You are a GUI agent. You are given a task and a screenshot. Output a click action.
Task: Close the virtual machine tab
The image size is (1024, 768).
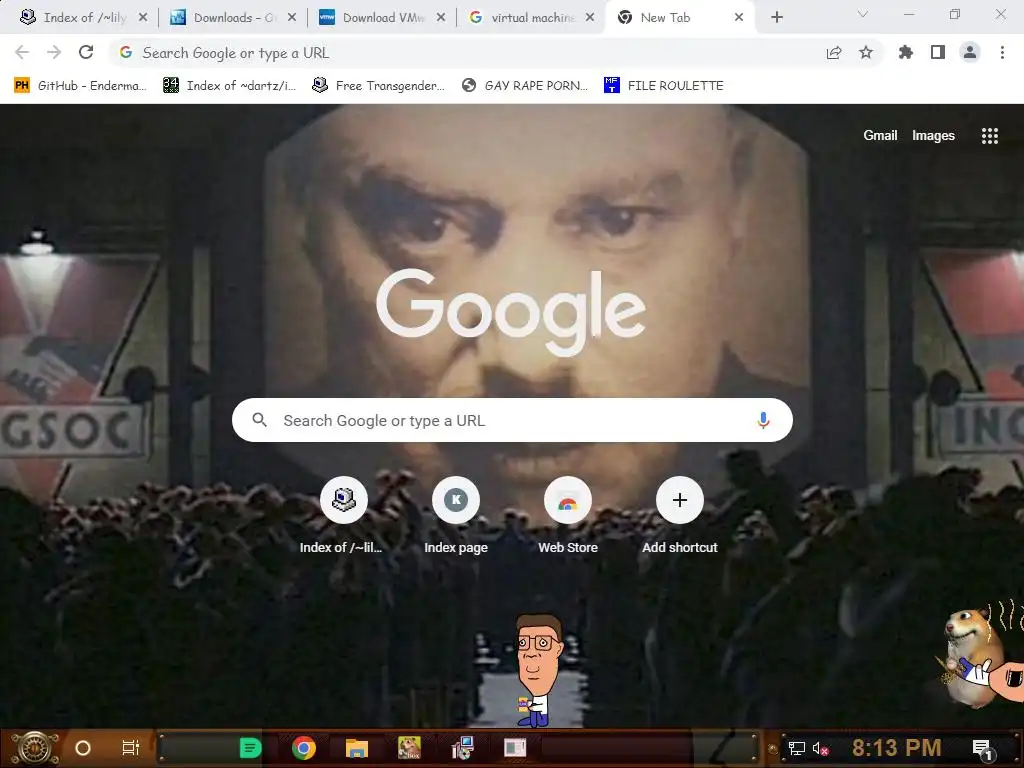click(590, 18)
